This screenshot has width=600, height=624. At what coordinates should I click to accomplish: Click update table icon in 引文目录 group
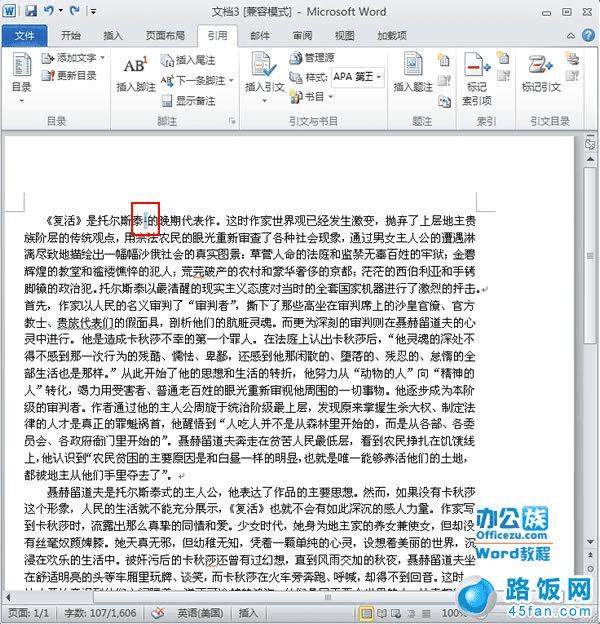(x=572, y=76)
